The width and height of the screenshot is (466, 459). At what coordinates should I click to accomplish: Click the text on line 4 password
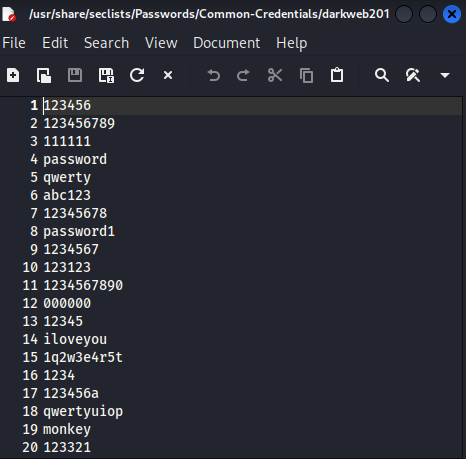(x=75, y=159)
